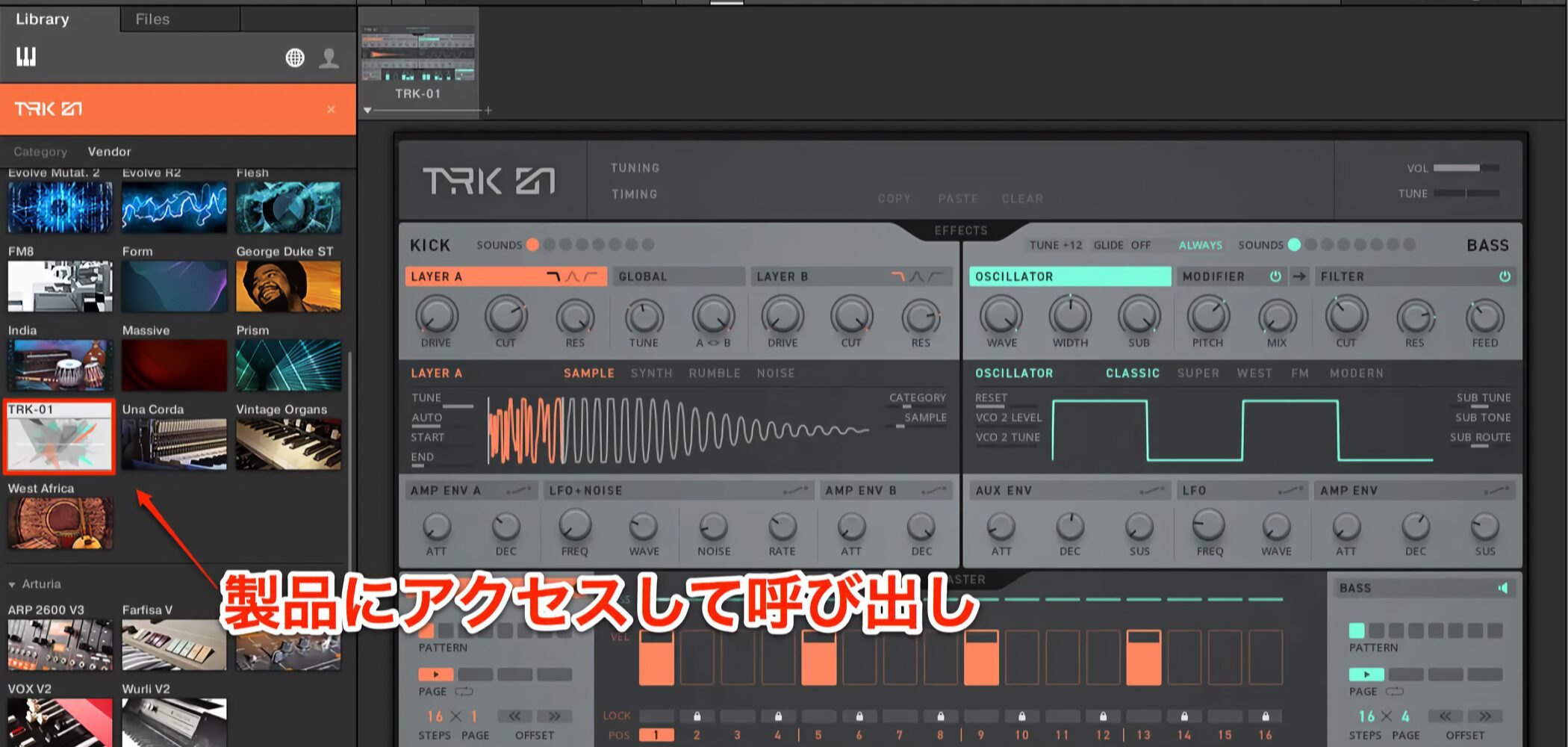Select the instruments keyboard icon in Library

(26, 57)
